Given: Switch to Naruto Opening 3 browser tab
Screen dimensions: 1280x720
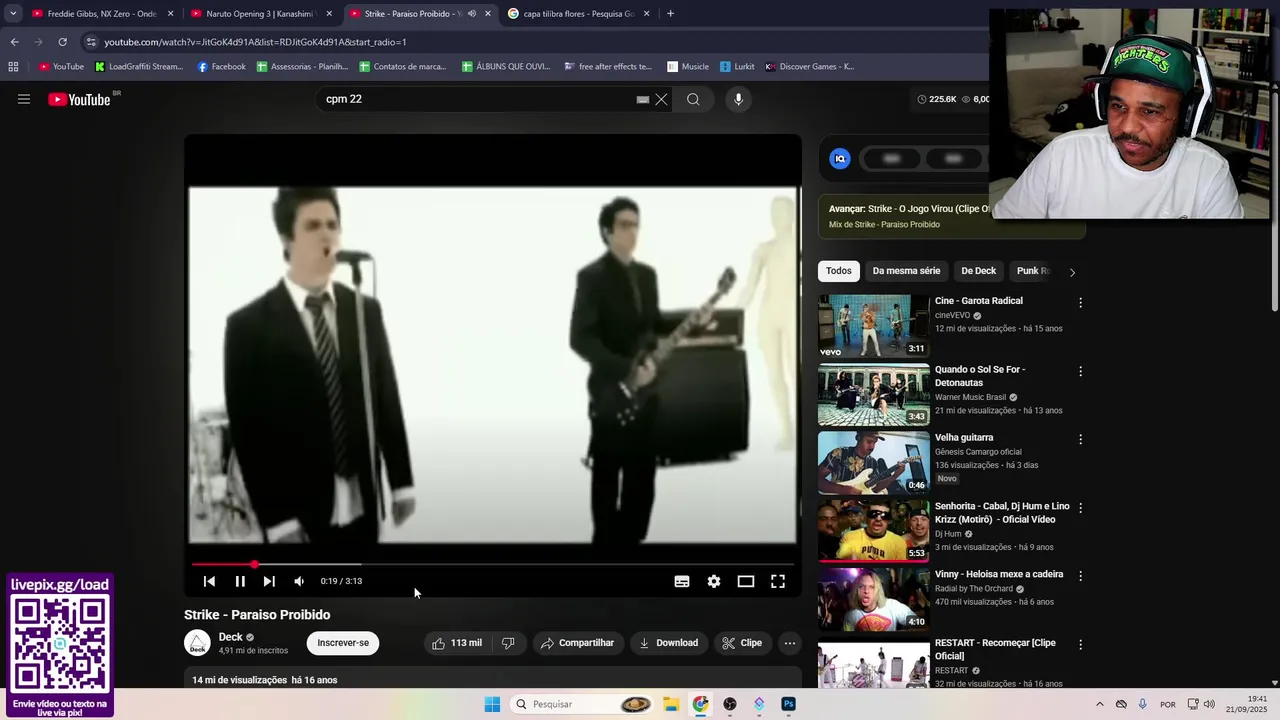Looking at the screenshot, I should [259, 14].
